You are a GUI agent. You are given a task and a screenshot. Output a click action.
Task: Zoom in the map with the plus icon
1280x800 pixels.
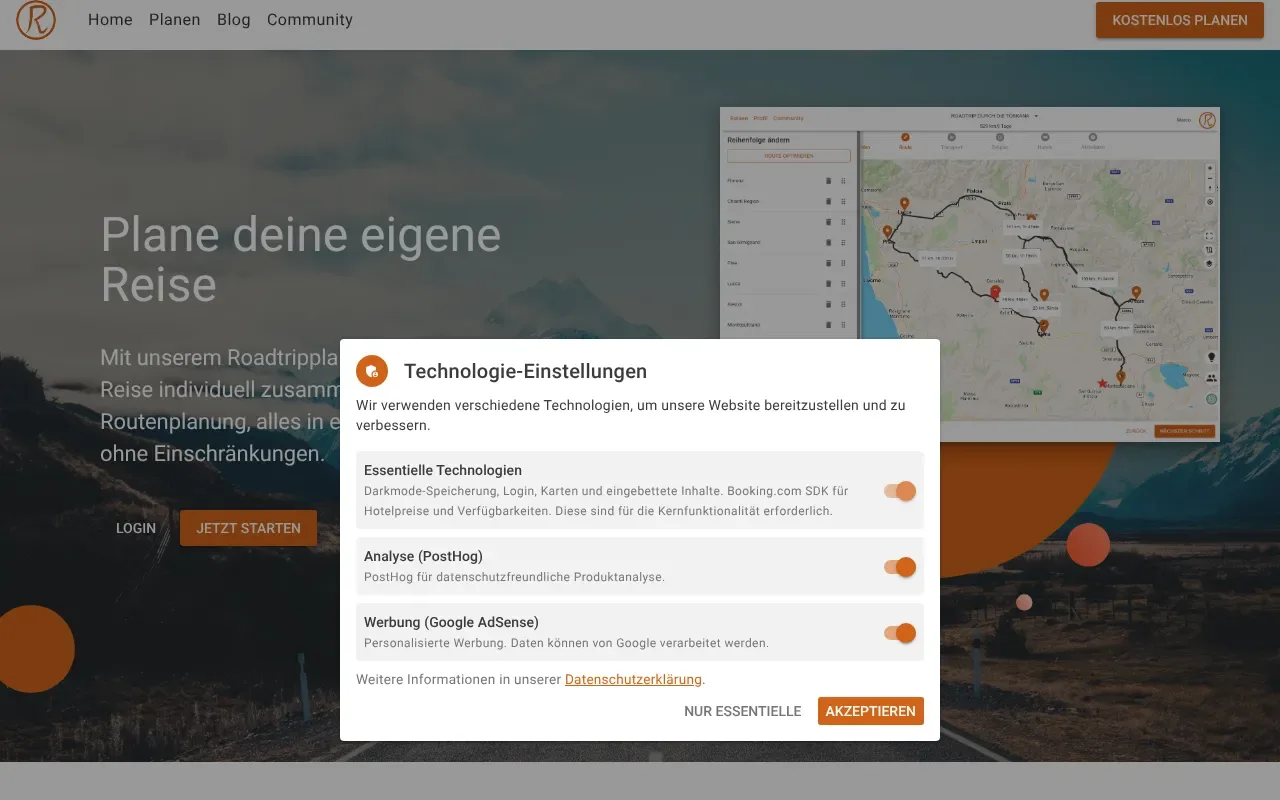pos(1211,167)
